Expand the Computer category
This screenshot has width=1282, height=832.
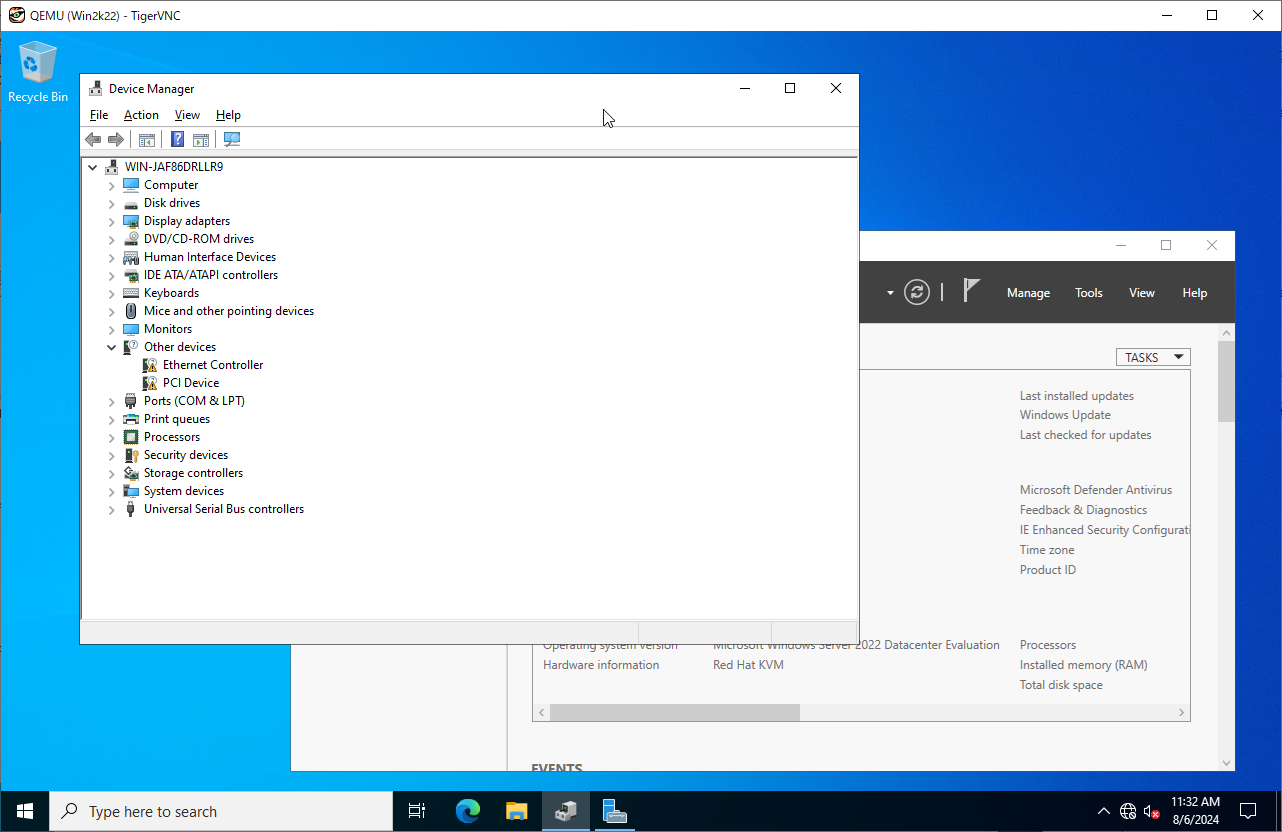pos(112,185)
